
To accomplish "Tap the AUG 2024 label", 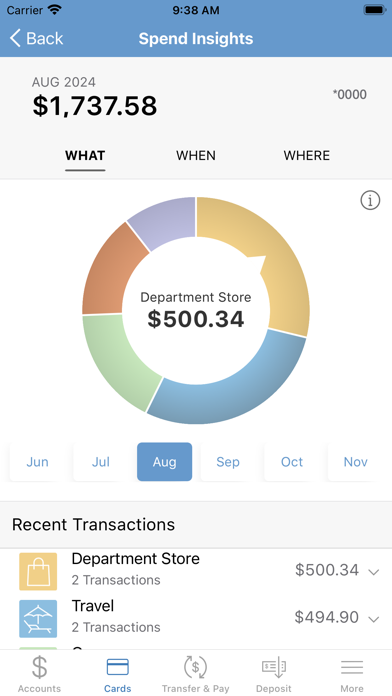I will point(63,82).
